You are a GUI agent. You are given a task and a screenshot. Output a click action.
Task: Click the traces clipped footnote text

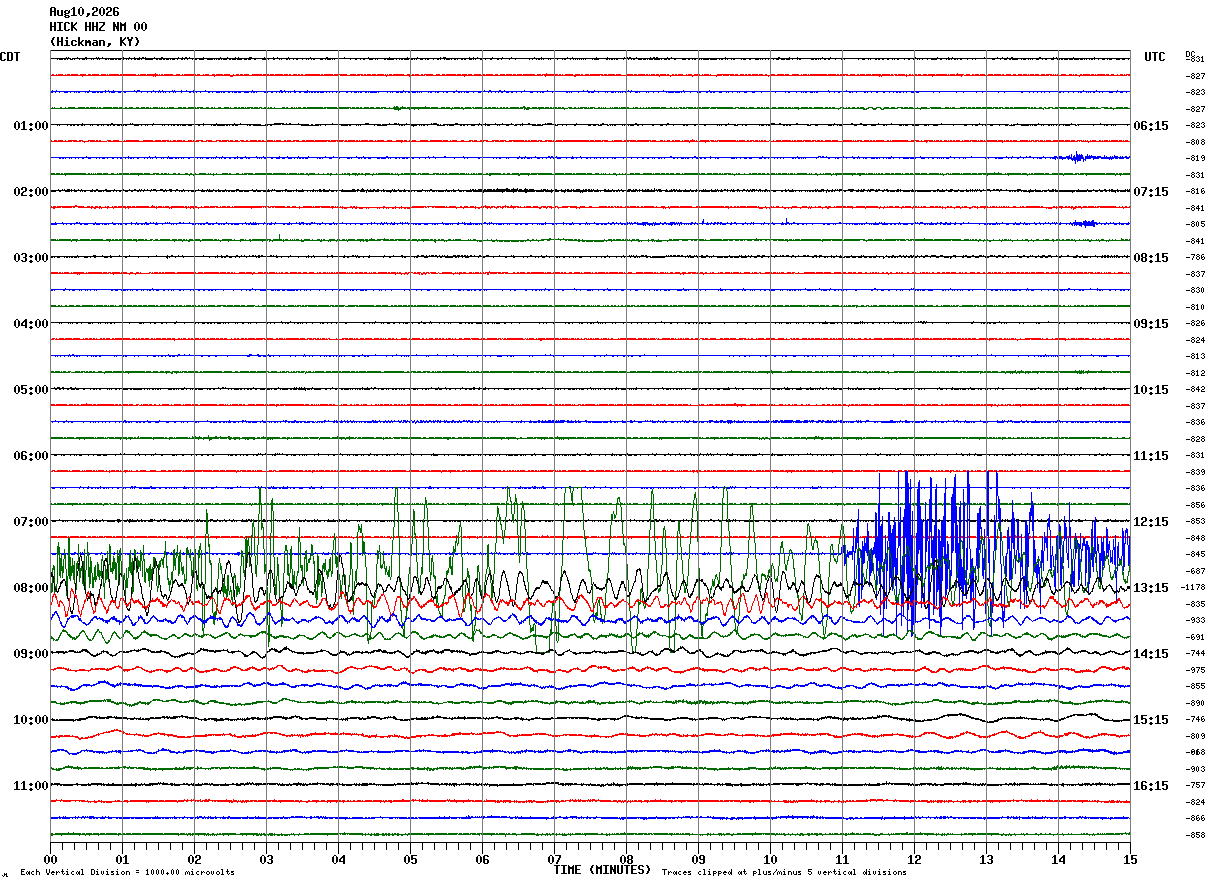(x=784, y=873)
